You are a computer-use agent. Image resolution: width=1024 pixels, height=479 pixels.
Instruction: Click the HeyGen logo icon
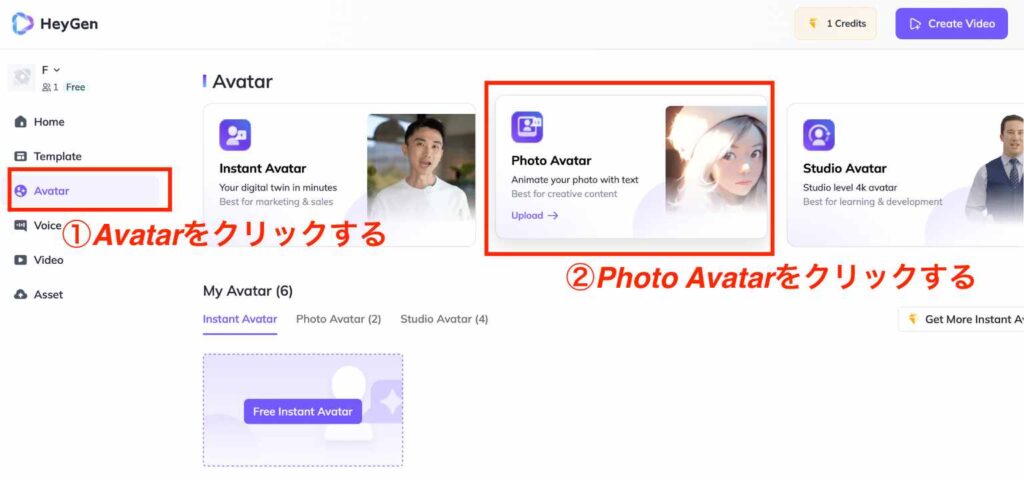click(x=22, y=24)
